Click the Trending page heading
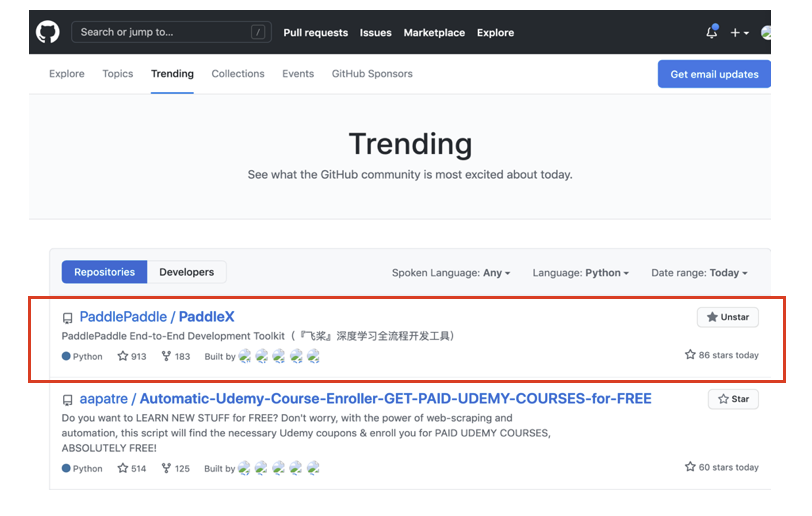Screen dimensions: 812x516 [411, 144]
